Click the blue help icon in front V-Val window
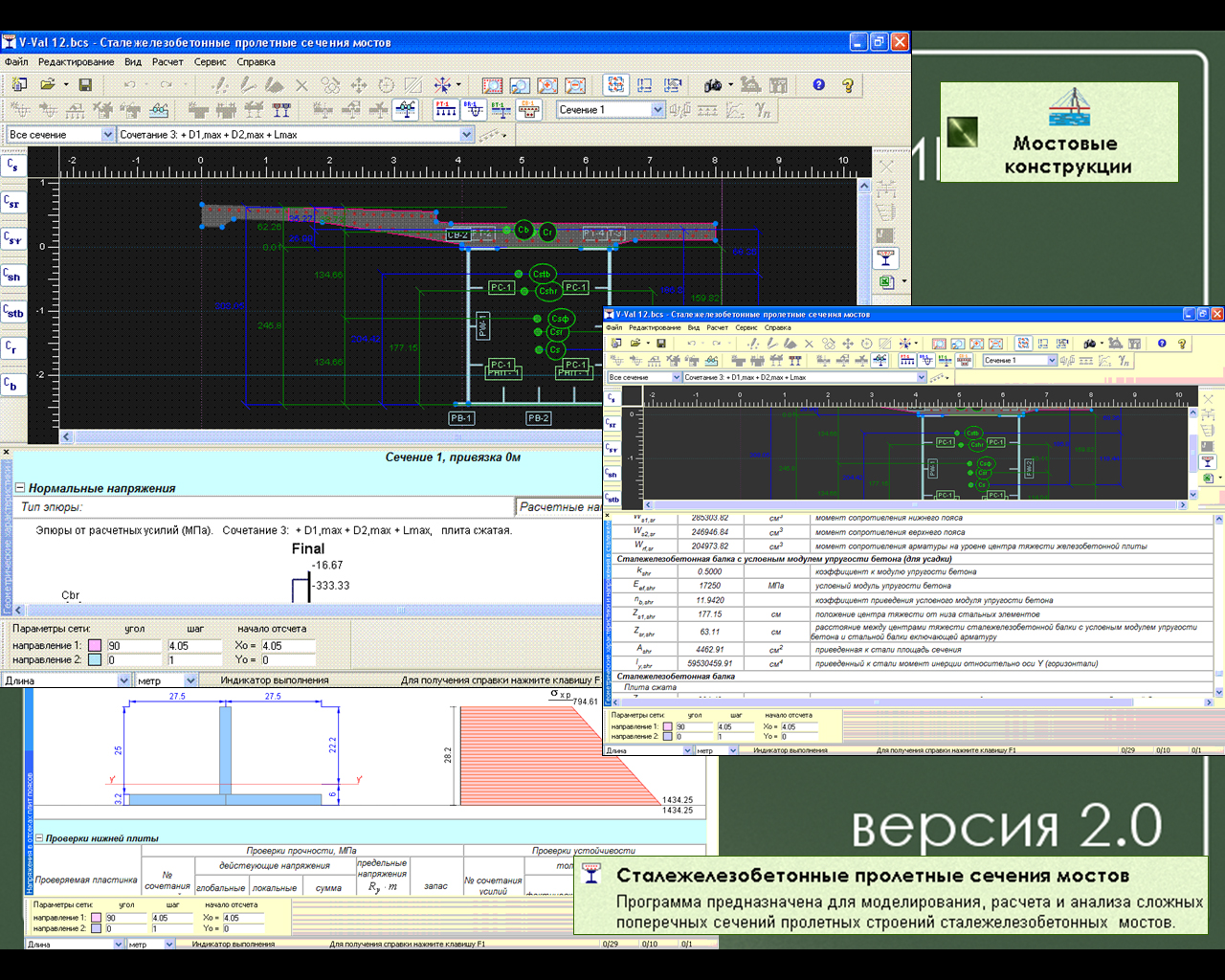 [1162, 344]
